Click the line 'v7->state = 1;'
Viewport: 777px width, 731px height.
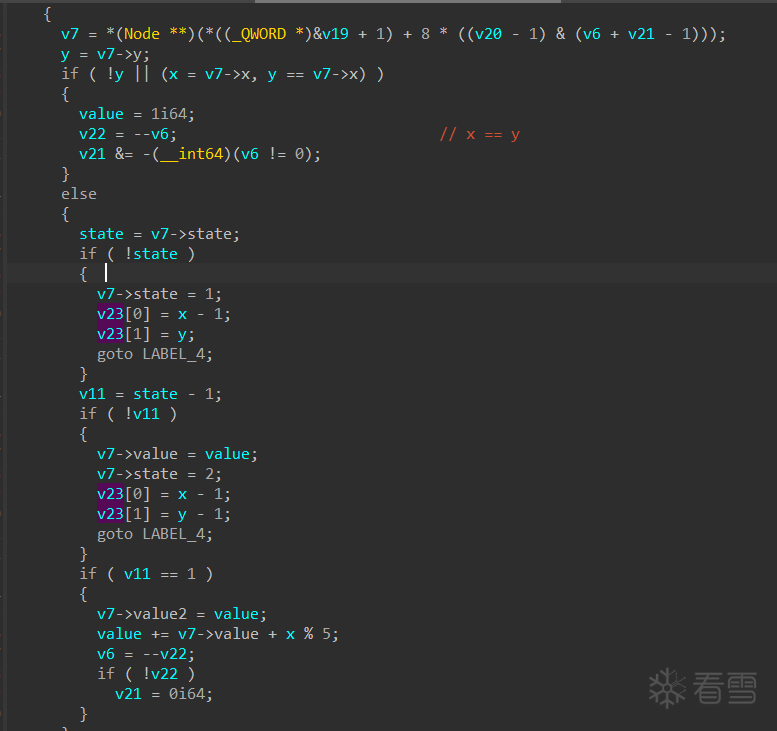click(x=160, y=294)
